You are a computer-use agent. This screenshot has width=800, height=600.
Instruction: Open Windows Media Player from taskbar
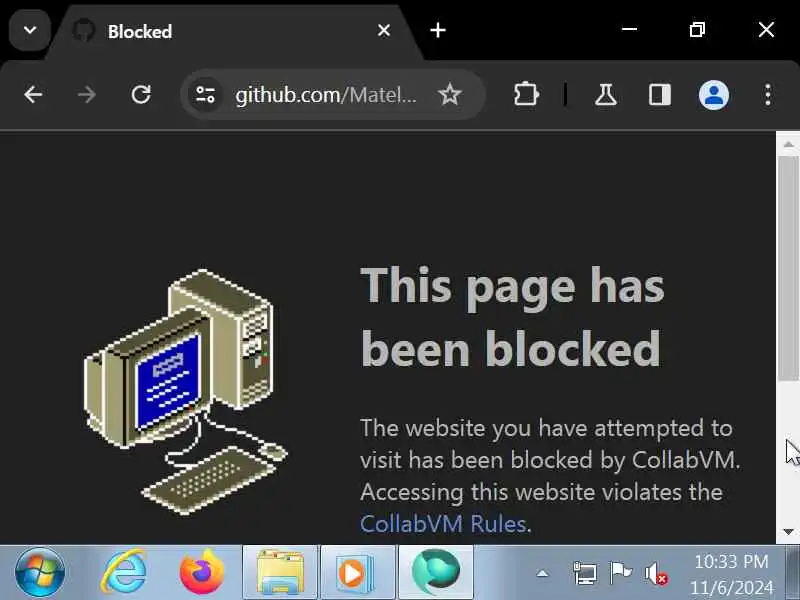[x=357, y=572]
